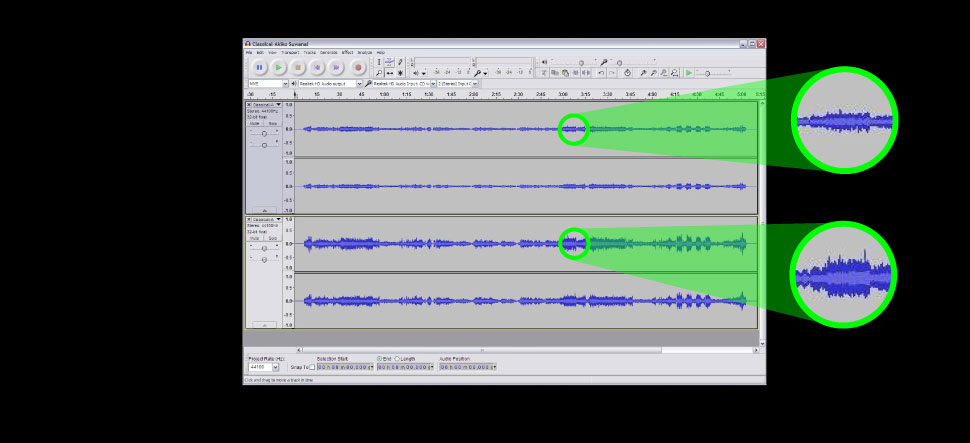Image resolution: width=970 pixels, height=443 pixels.
Task: Open the audio host dropdown
Action: pyautogui.click(x=284, y=84)
